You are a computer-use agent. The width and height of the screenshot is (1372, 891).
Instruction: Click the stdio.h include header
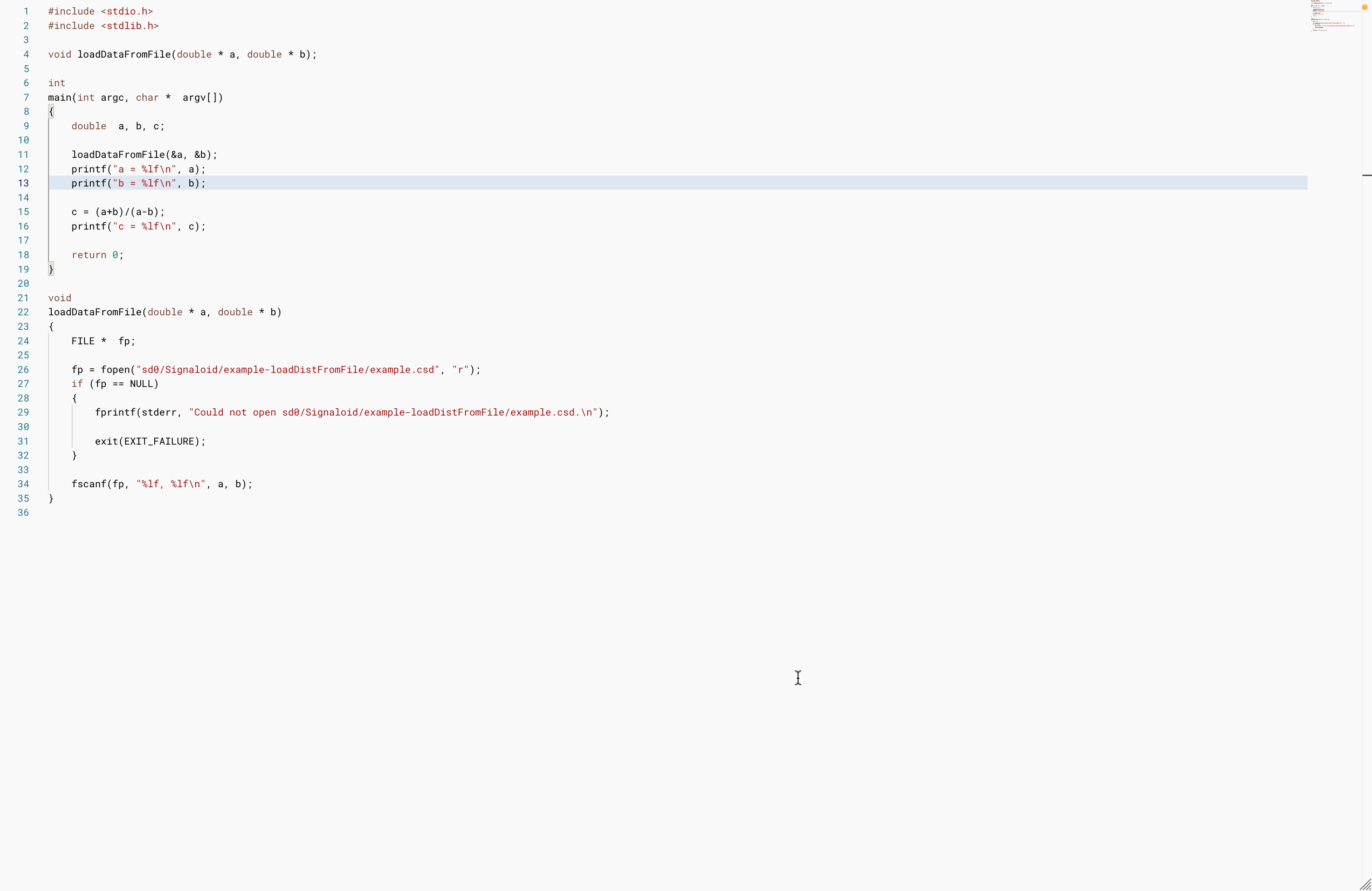pyautogui.click(x=127, y=11)
